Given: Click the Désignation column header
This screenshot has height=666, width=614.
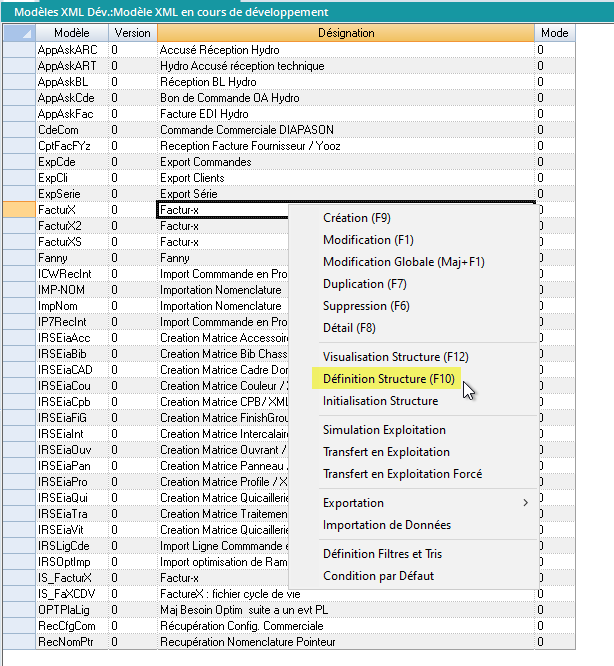Looking at the screenshot, I should point(345,33).
